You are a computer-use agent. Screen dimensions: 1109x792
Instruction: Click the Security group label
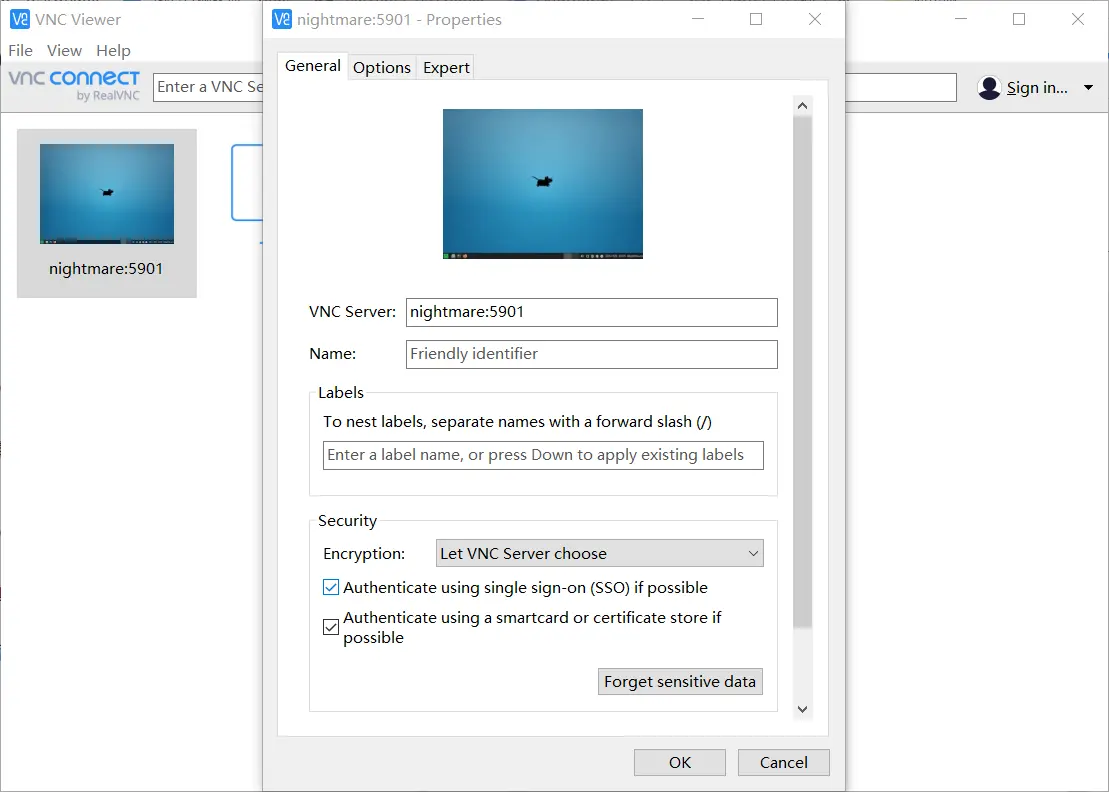coord(347,520)
